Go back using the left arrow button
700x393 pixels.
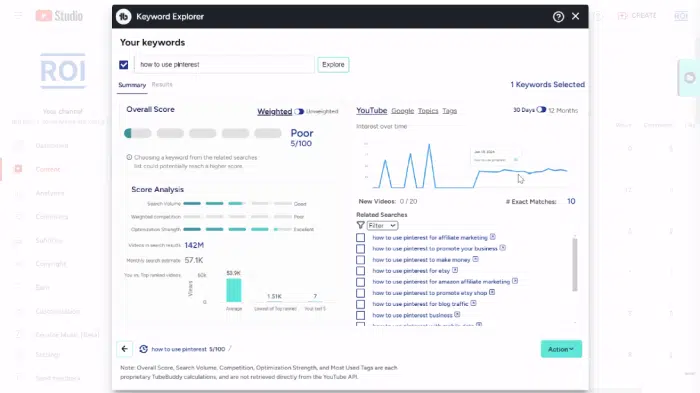[125, 349]
